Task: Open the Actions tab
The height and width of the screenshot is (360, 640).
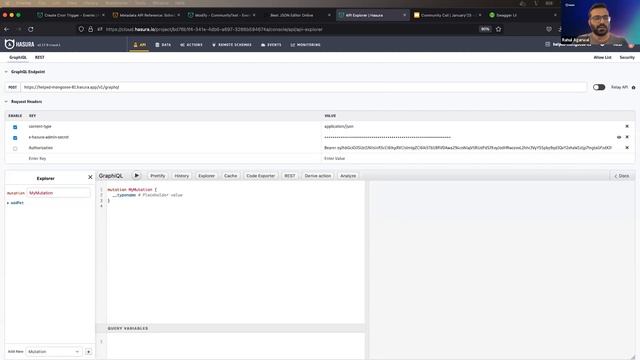Action: (x=191, y=45)
